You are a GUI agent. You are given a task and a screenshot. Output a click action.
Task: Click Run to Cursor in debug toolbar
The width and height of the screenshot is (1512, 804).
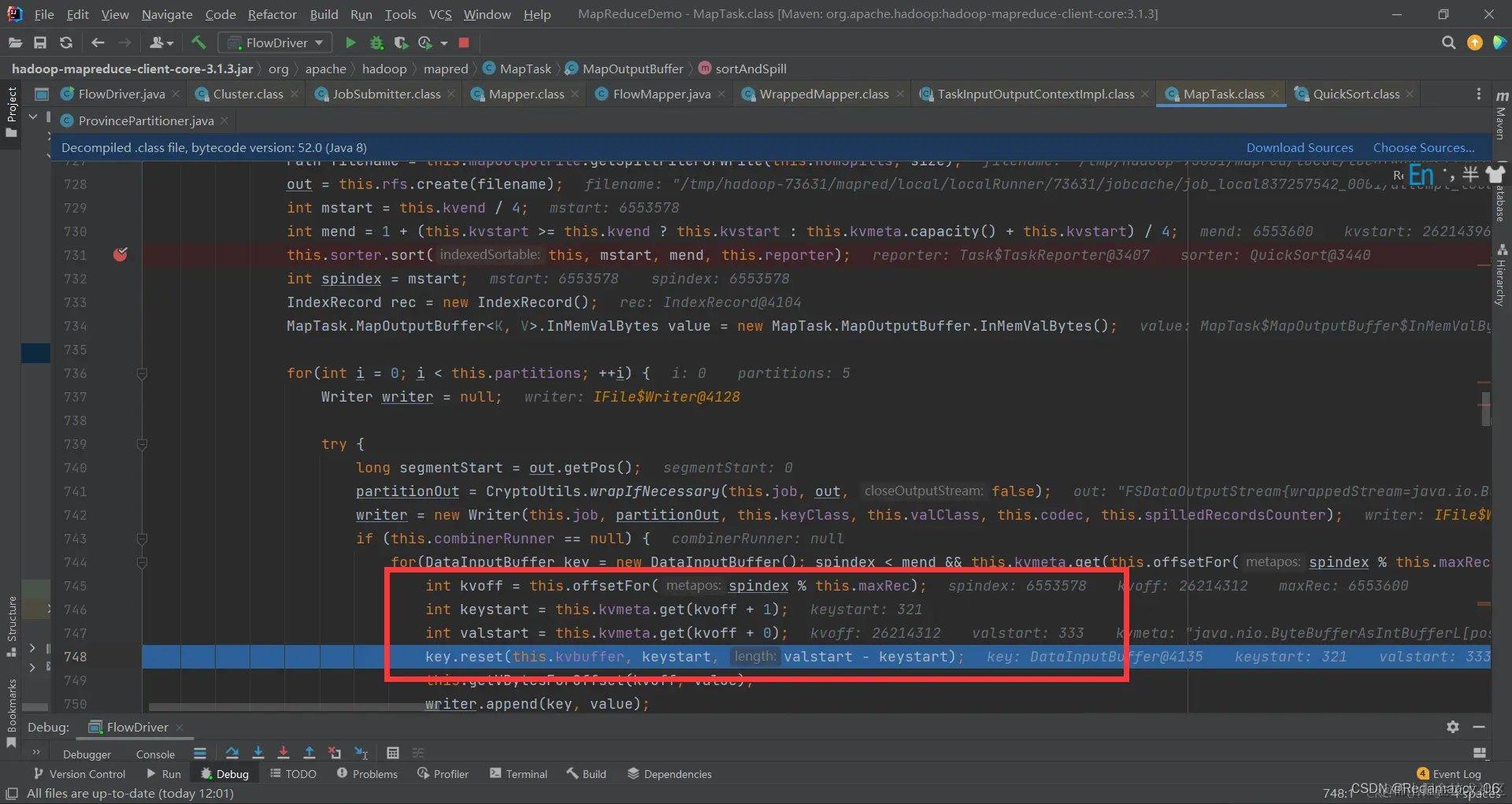[x=361, y=753]
